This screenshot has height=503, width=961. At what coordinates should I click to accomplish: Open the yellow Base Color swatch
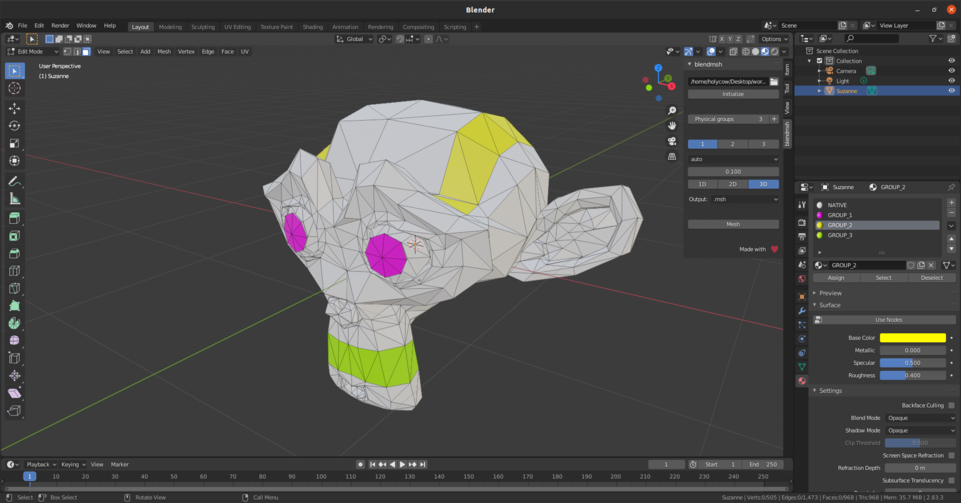913,338
